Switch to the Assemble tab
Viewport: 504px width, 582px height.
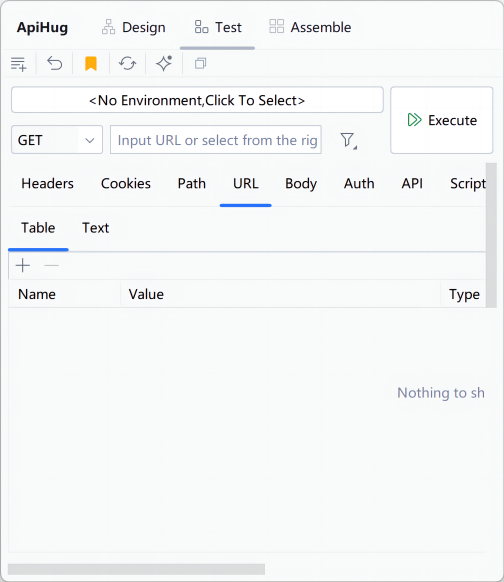point(310,27)
